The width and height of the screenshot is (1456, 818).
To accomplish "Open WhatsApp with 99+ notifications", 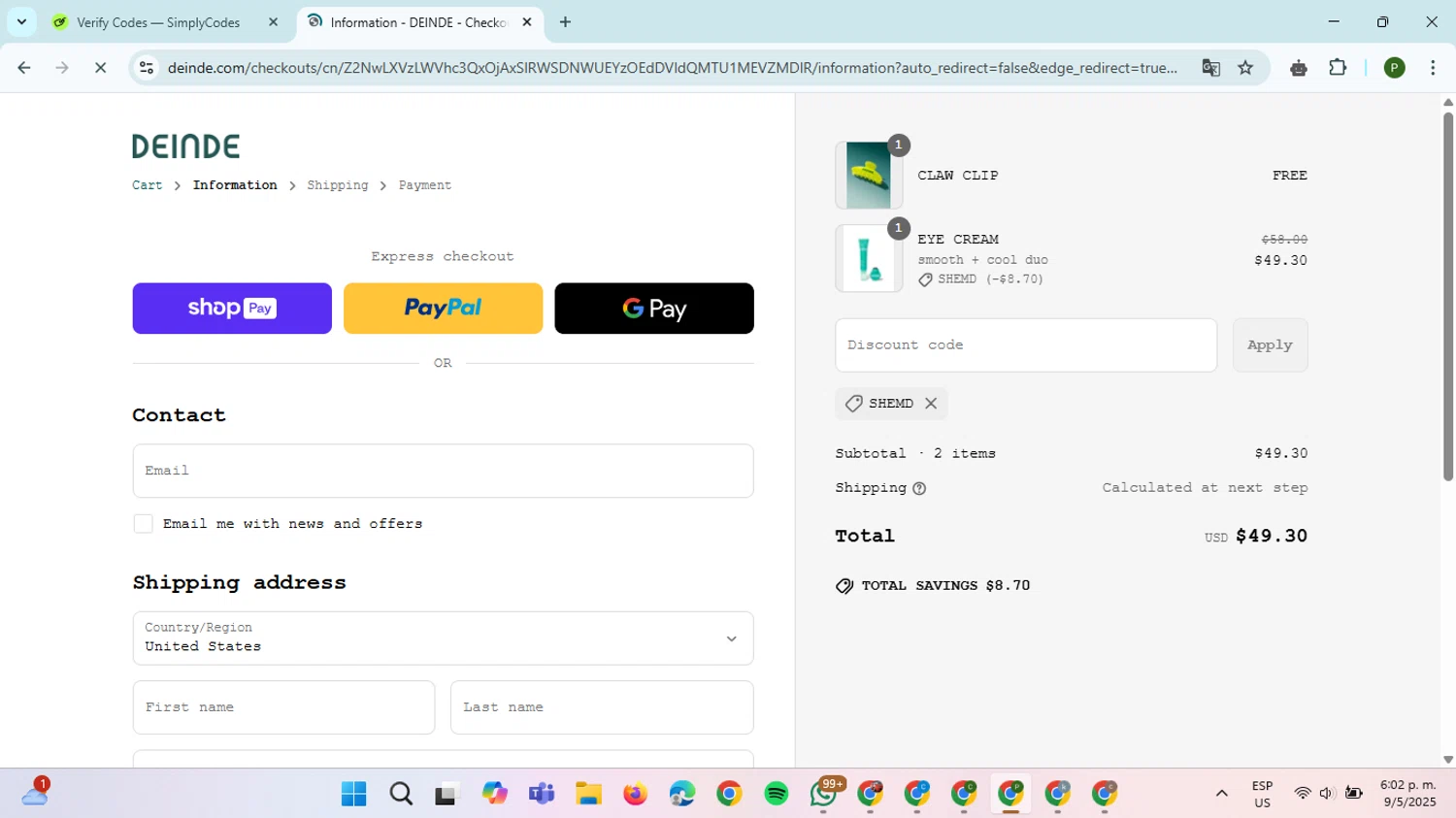I will (x=824, y=794).
